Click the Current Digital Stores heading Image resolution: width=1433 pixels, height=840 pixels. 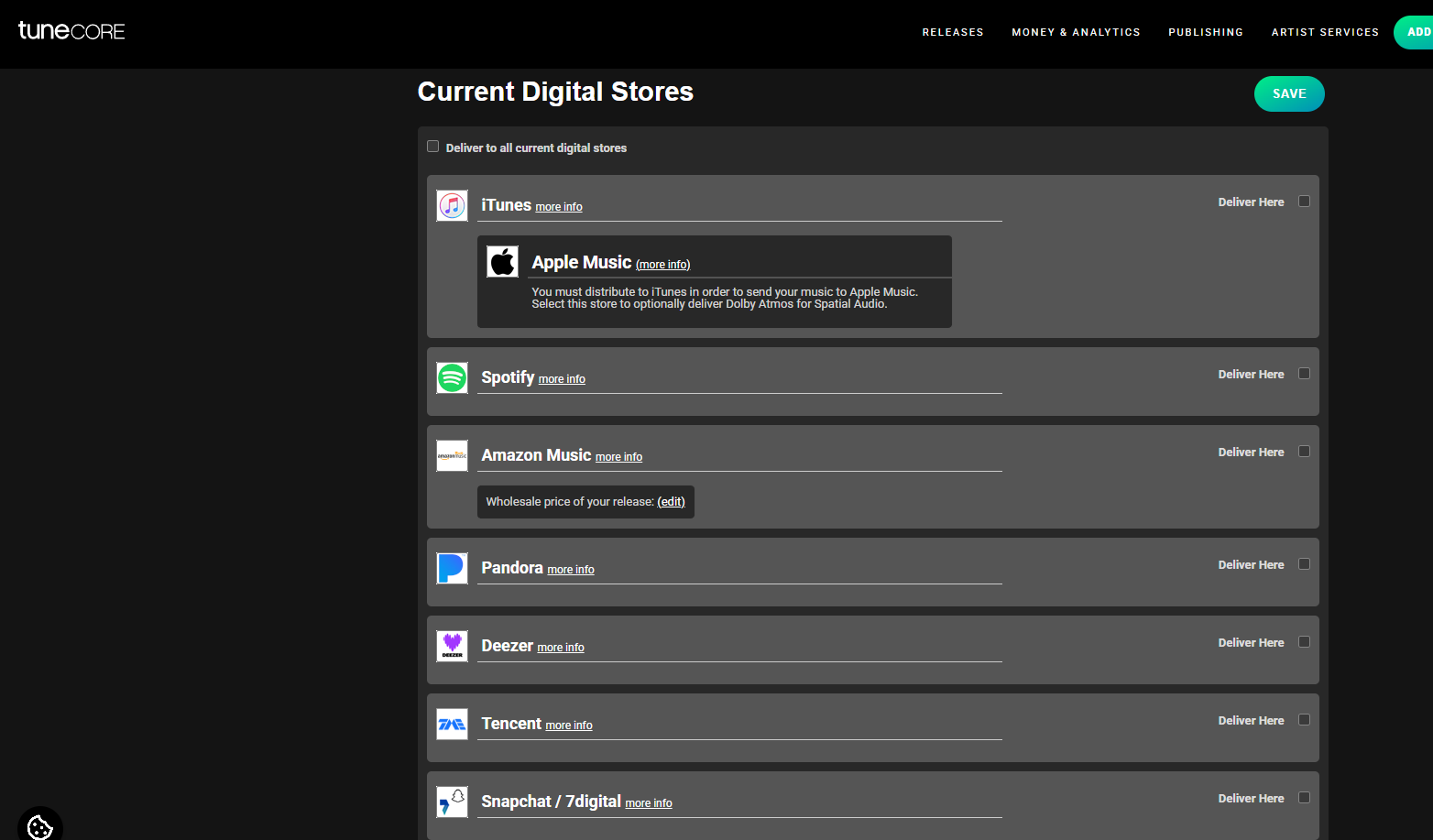click(555, 92)
